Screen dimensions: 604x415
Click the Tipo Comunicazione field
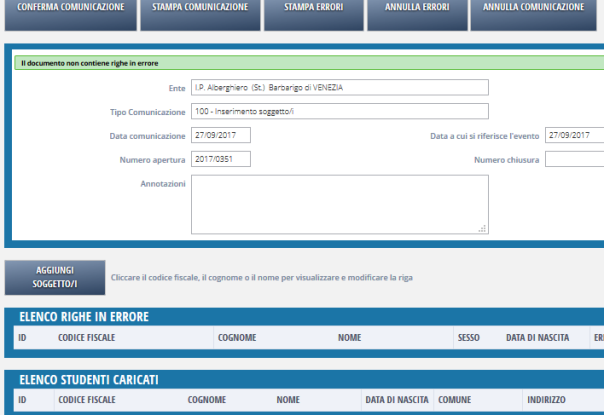(339, 111)
